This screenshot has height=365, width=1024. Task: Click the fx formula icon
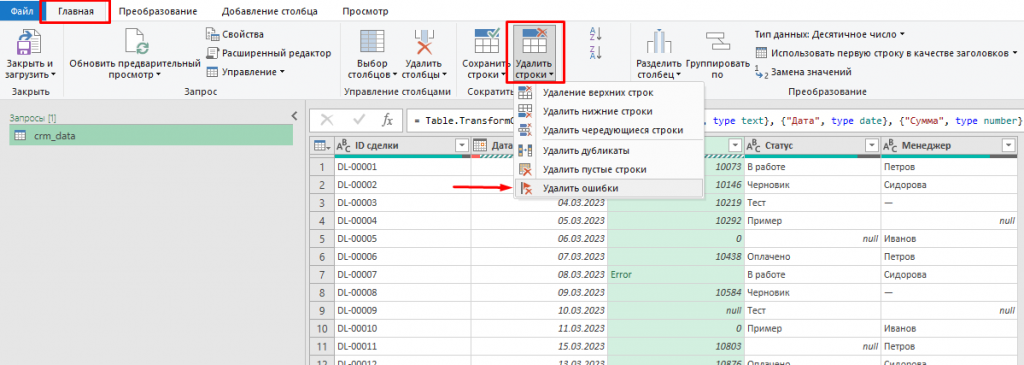(387, 120)
